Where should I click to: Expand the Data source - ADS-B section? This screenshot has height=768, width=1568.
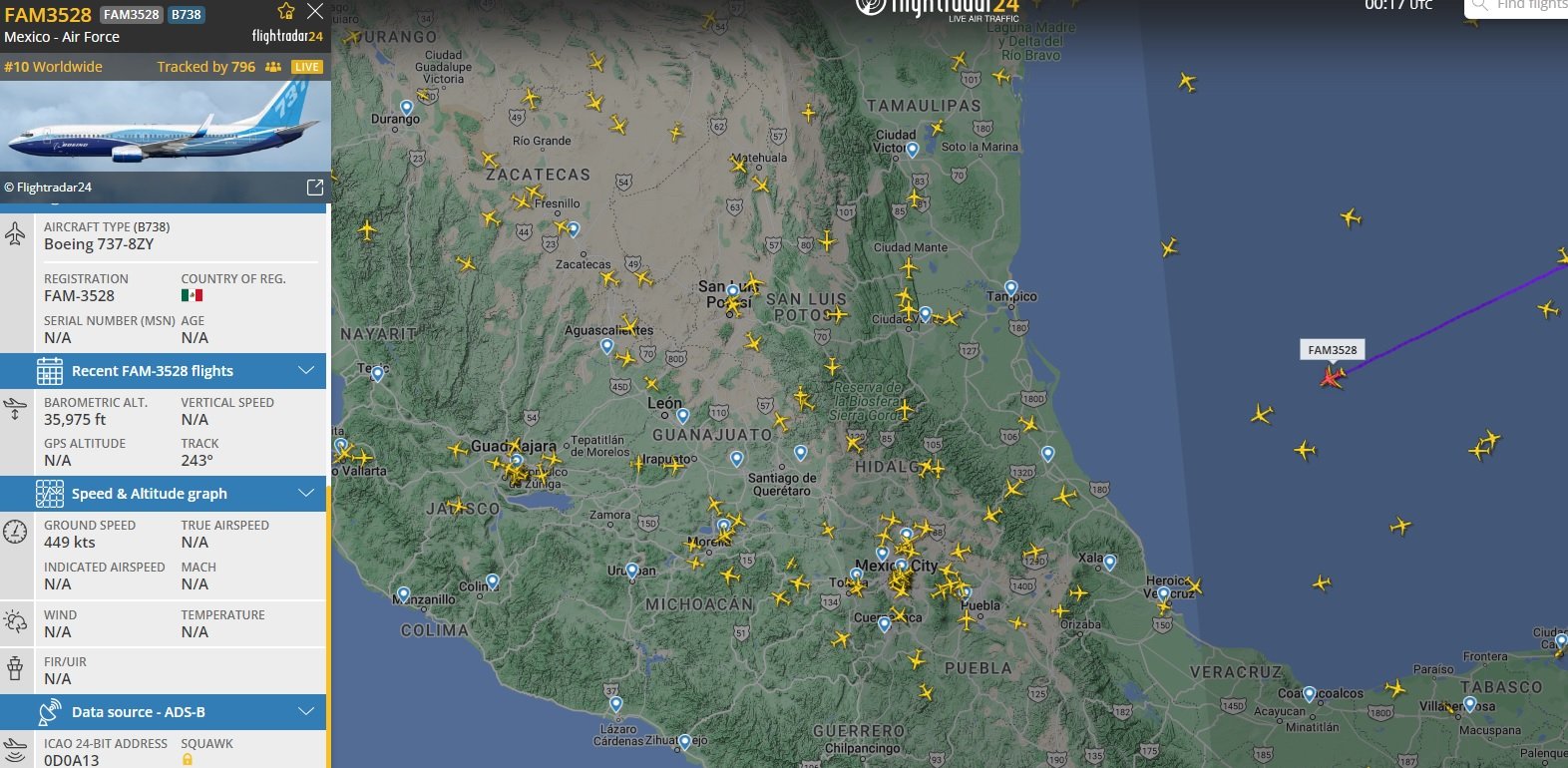[163, 712]
